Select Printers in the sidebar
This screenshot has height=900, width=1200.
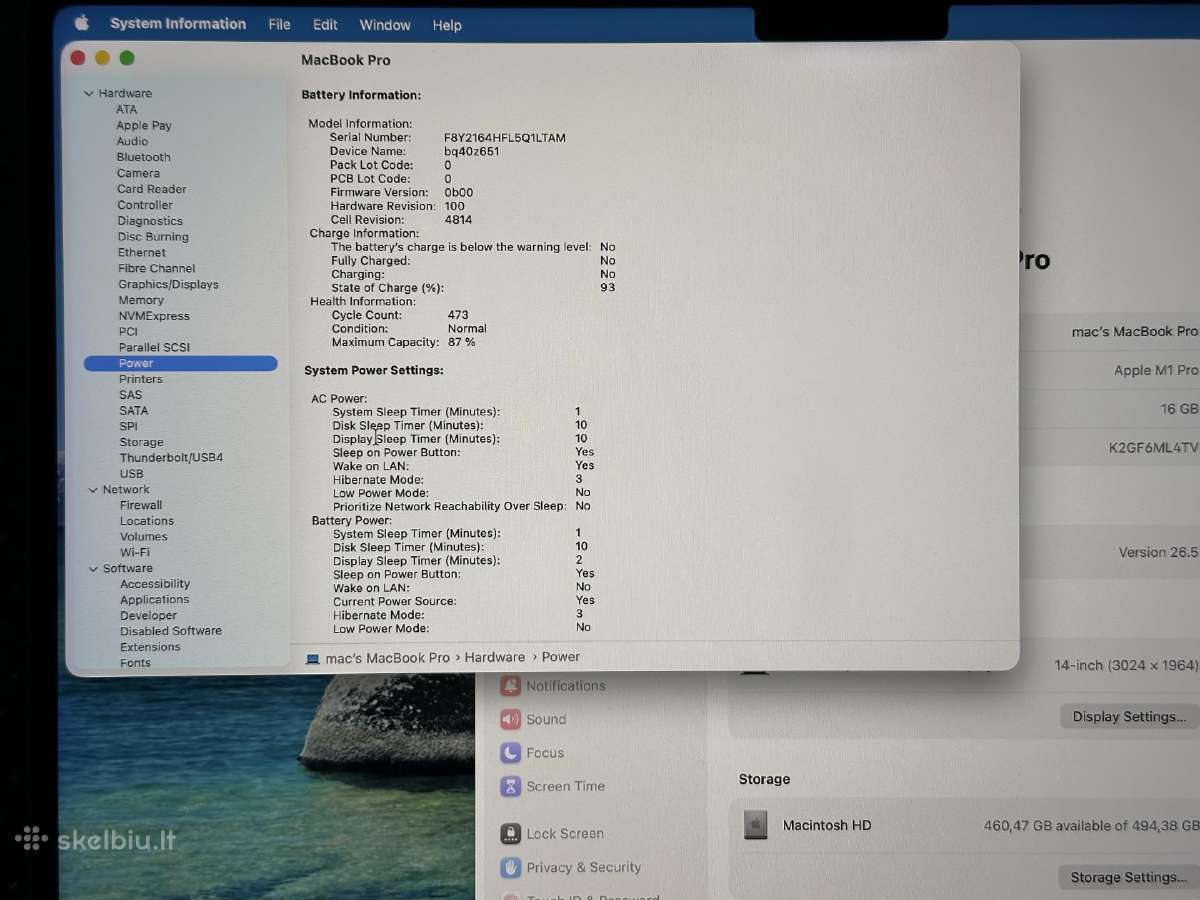pos(141,380)
